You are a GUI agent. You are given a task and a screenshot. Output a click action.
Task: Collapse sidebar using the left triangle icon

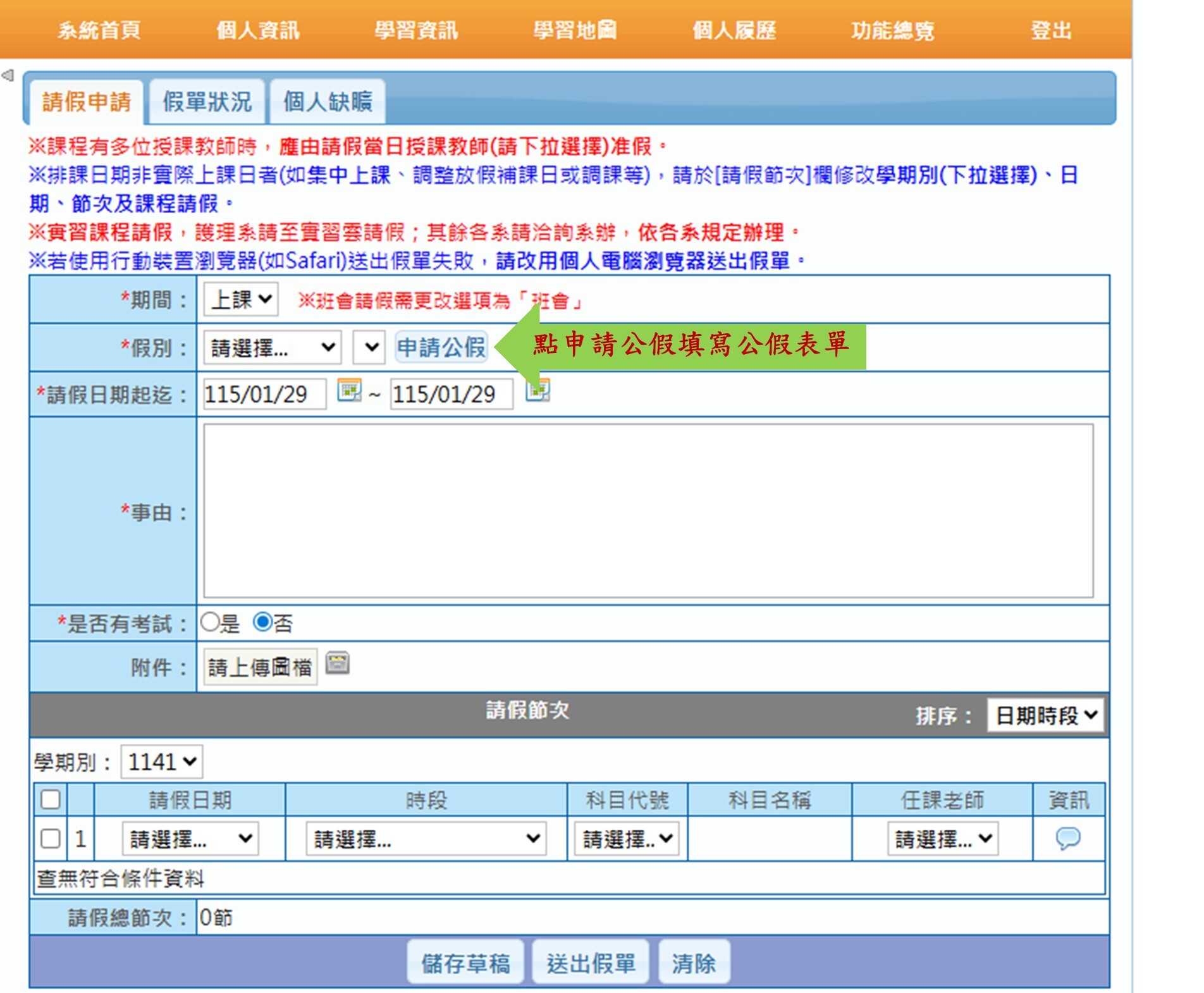point(8,76)
